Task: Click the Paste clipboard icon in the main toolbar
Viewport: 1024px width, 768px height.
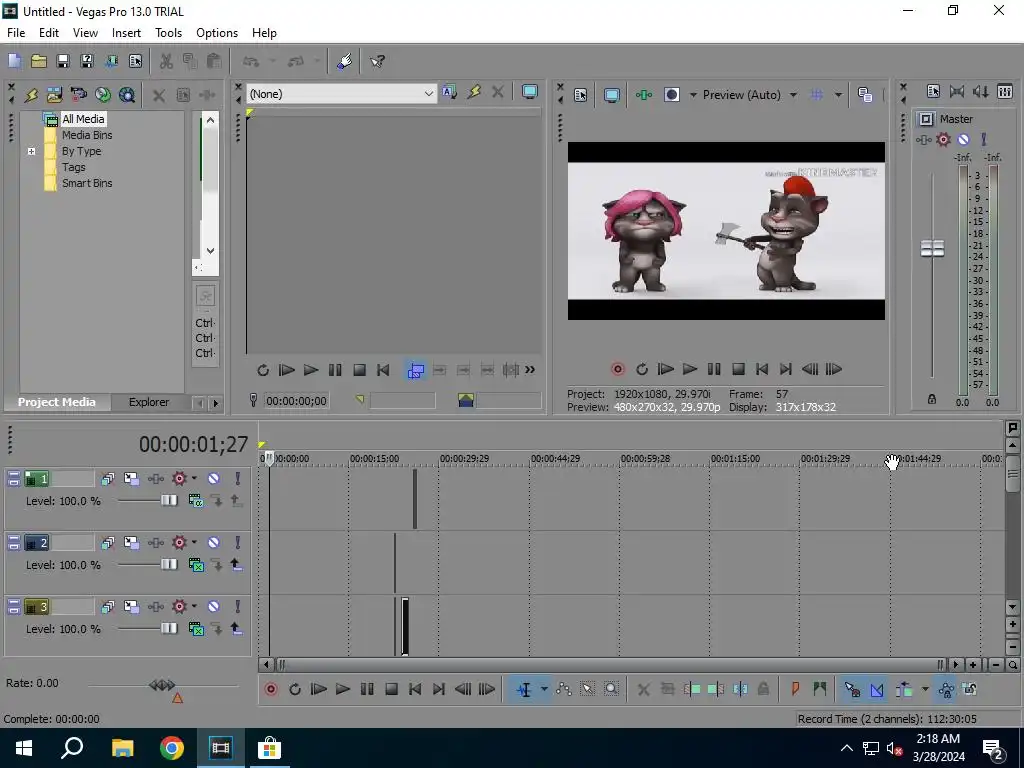Action: 214,61
